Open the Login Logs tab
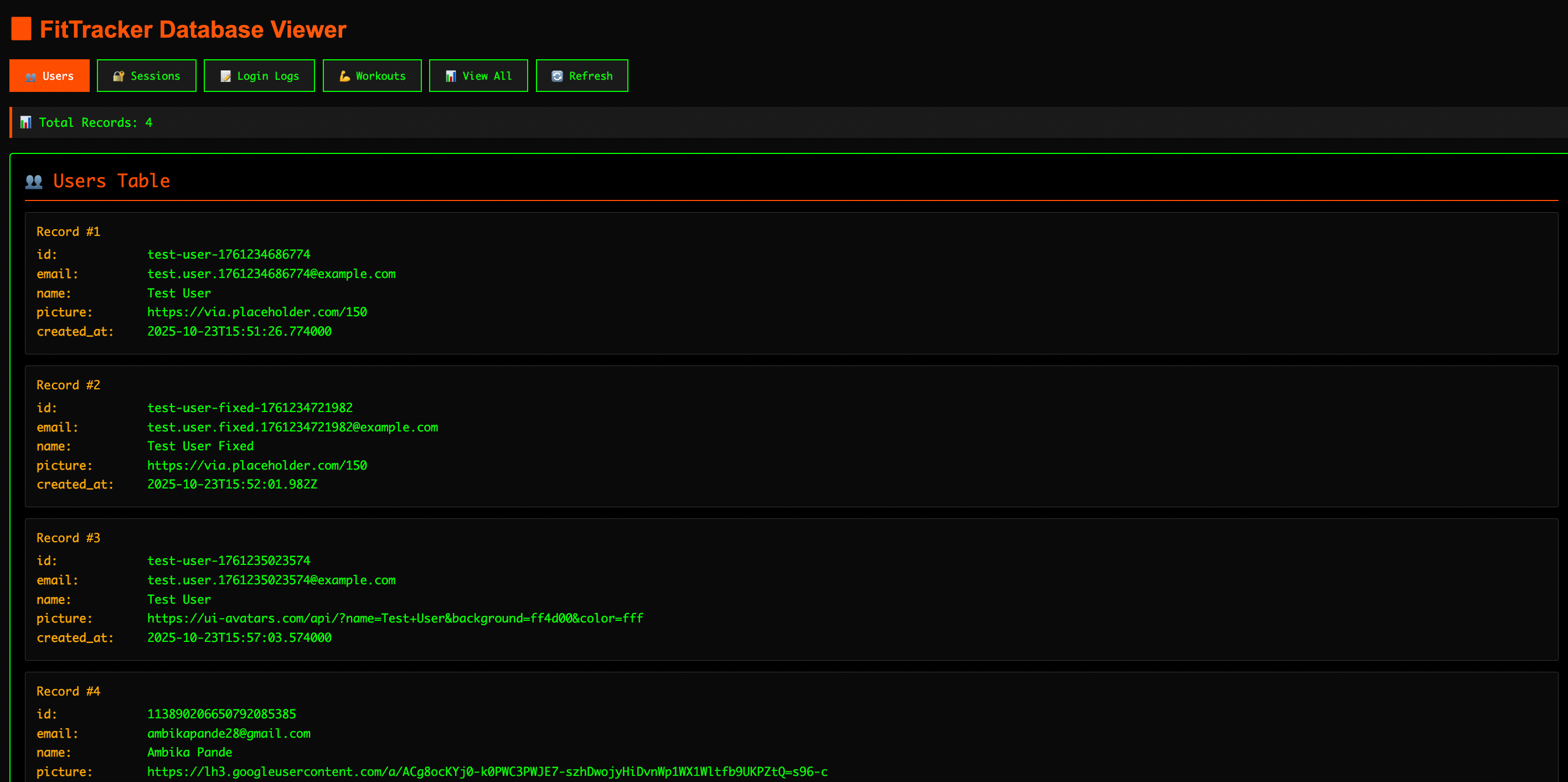Image resolution: width=1568 pixels, height=782 pixels. pos(259,76)
